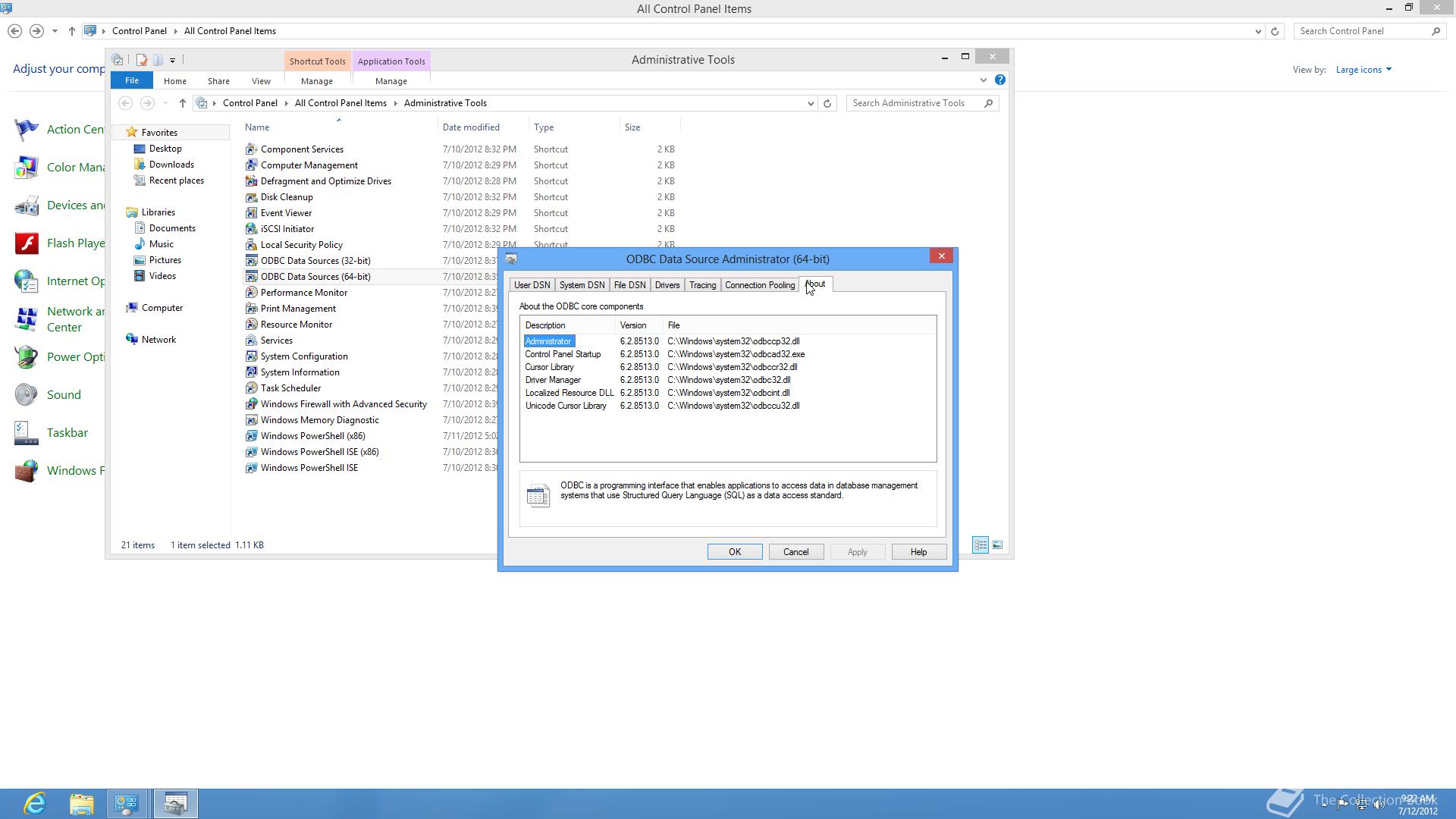The height and width of the screenshot is (819, 1456).
Task: Switch to the Connection Pooling tab
Action: pyautogui.click(x=760, y=285)
